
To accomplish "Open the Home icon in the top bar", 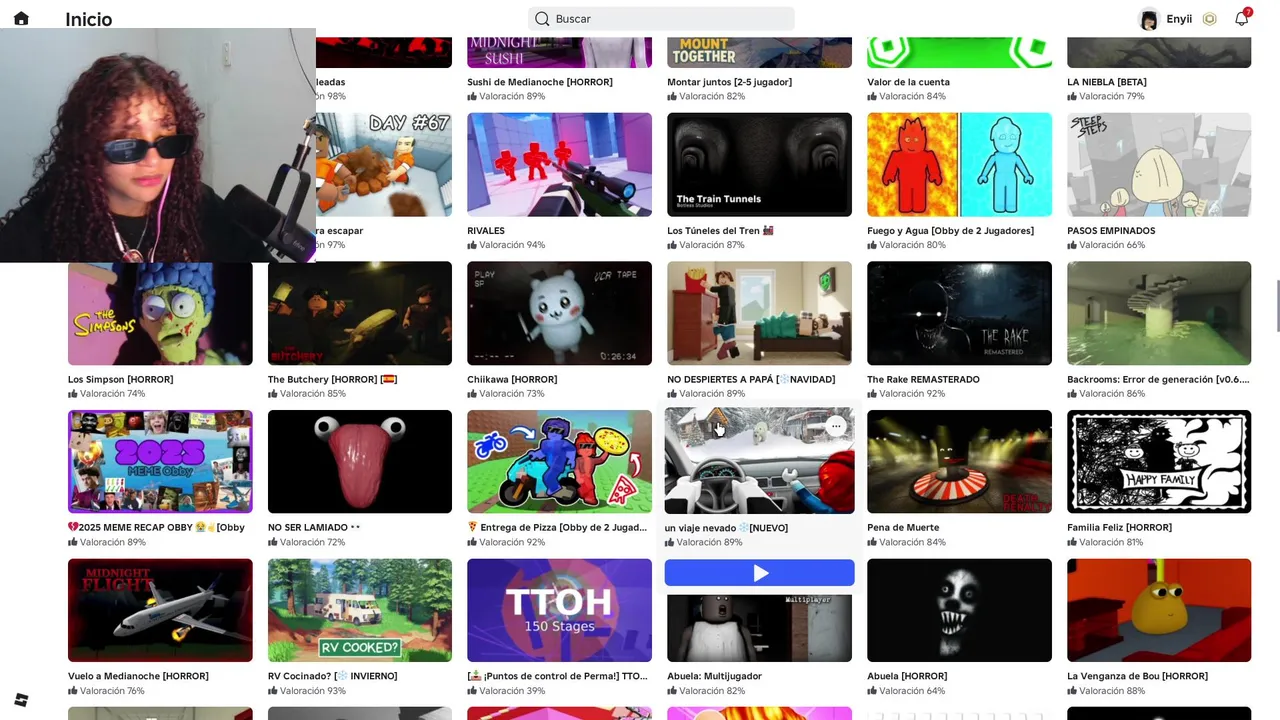I will click(21, 18).
